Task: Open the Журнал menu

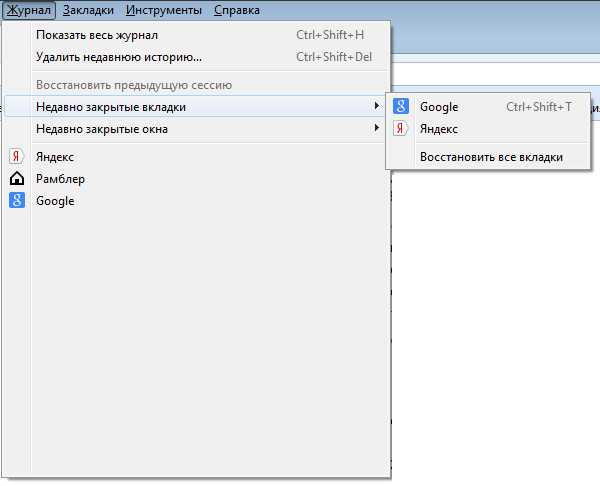Action: coord(27,10)
